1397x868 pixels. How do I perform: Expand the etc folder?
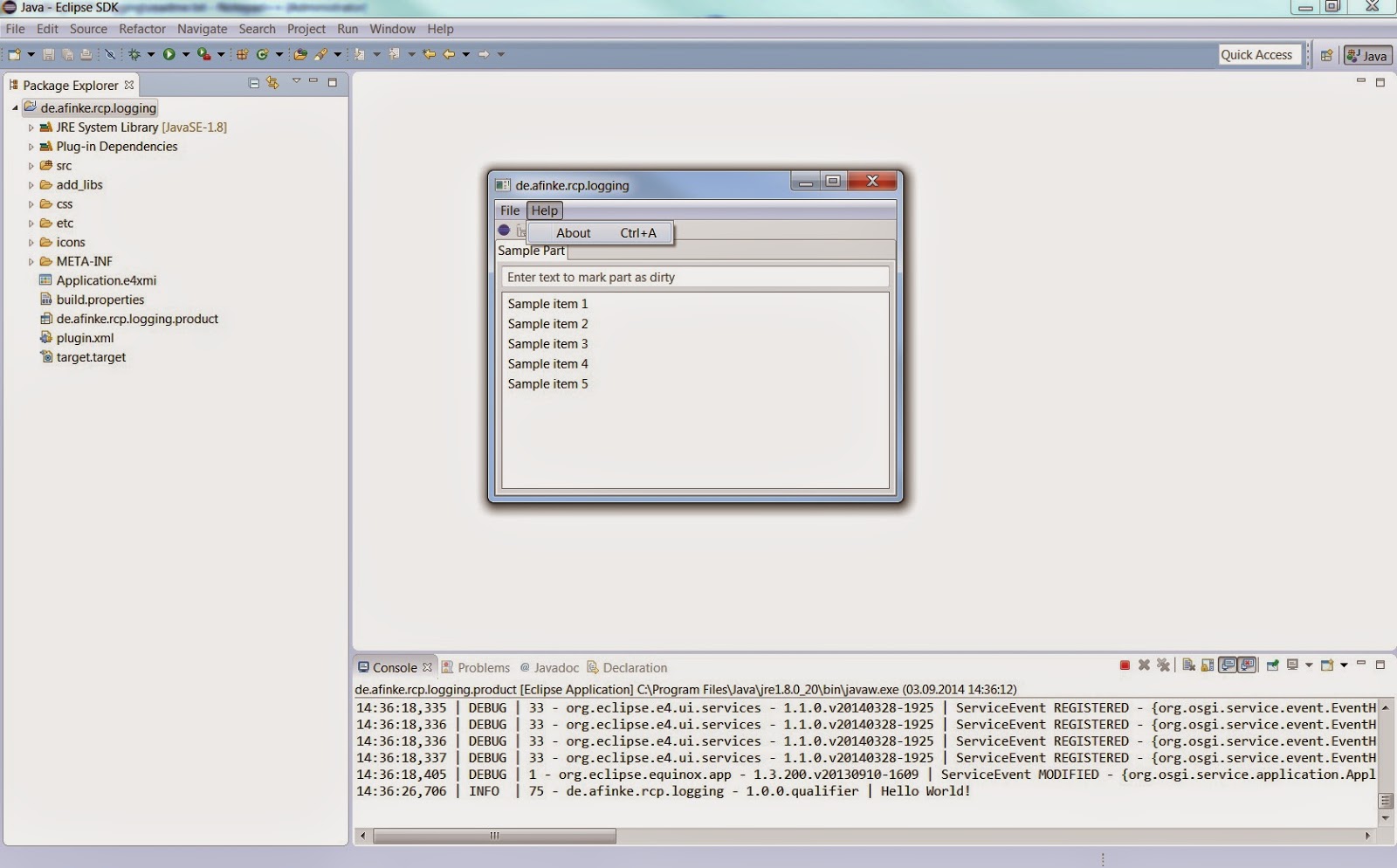[x=31, y=224]
